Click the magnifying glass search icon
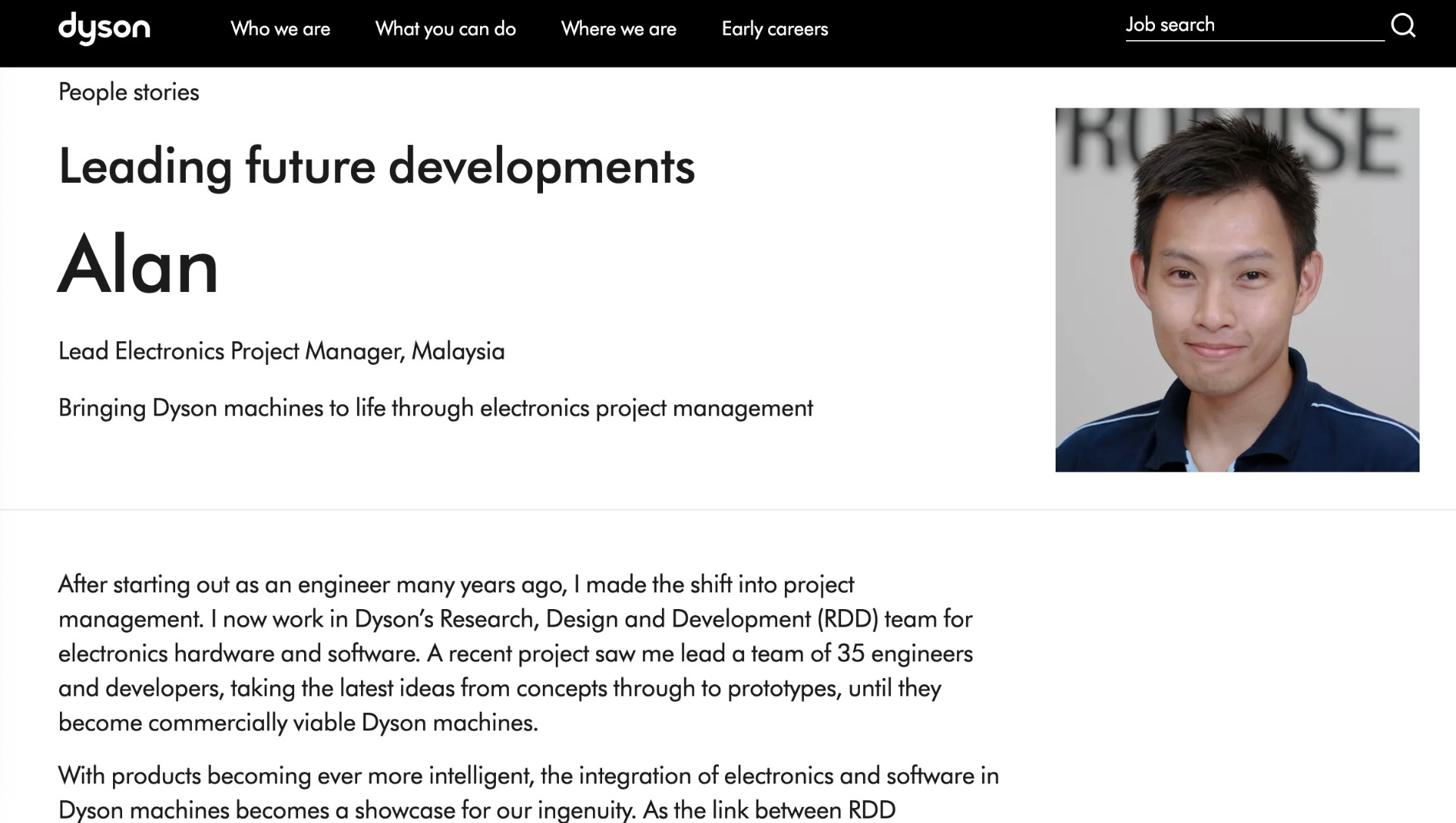This screenshot has width=1456, height=823. 1403,26
